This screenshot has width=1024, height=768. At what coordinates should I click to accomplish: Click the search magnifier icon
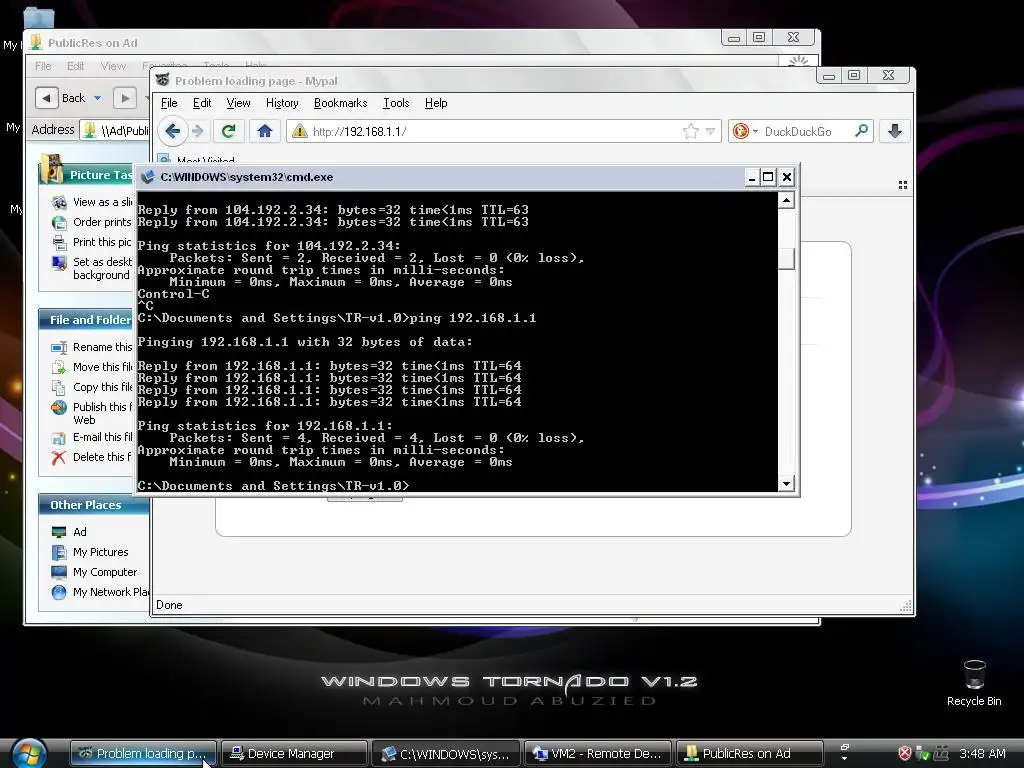[861, 131]
